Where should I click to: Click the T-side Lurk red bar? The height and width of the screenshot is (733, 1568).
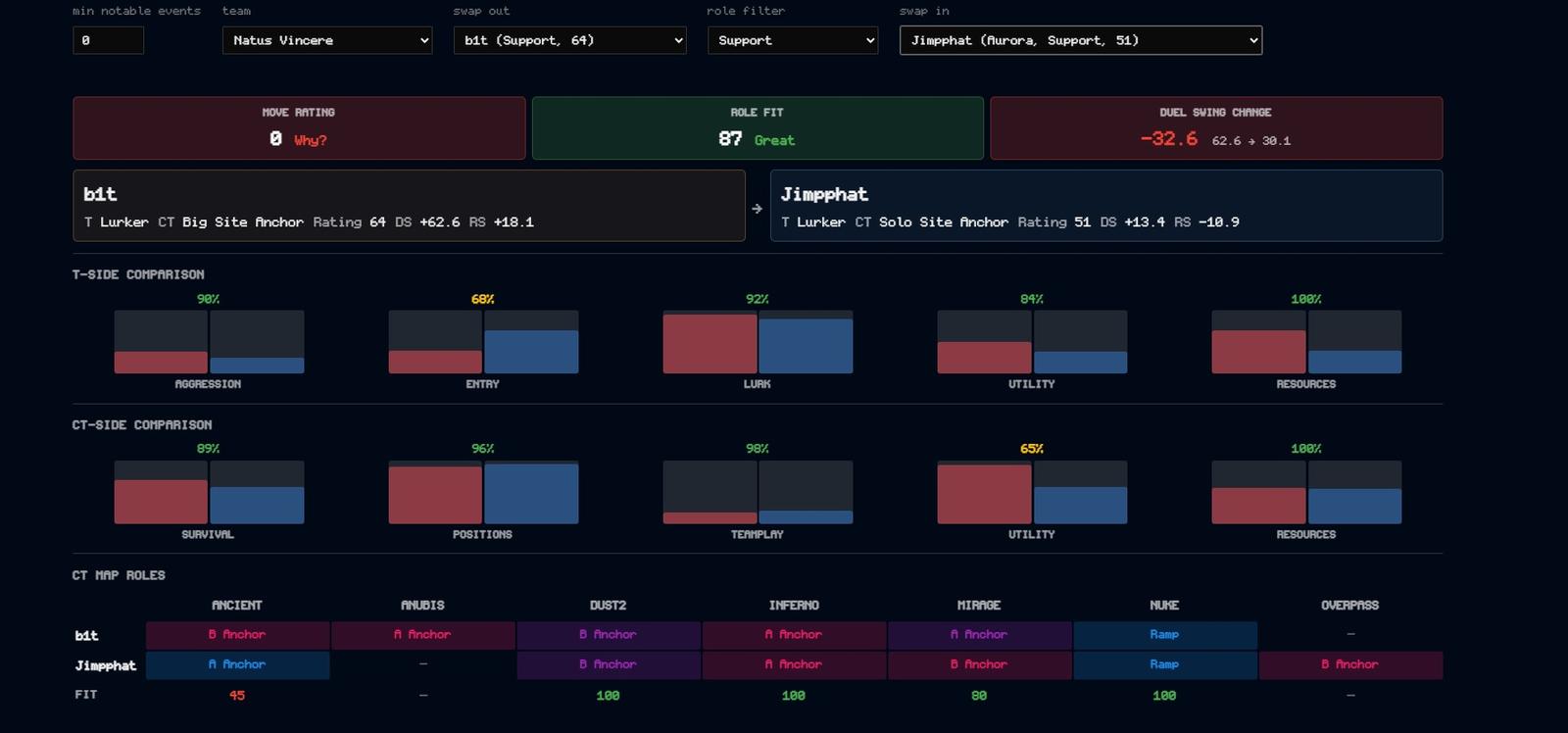tap(710, 344)
